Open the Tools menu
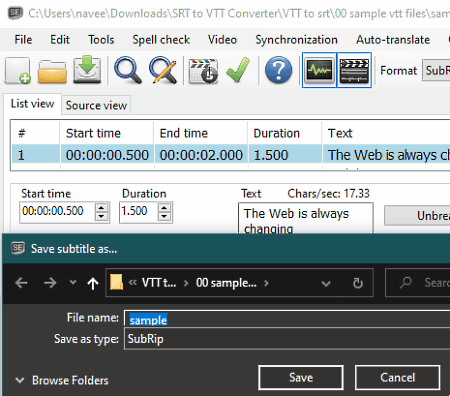 101,40
